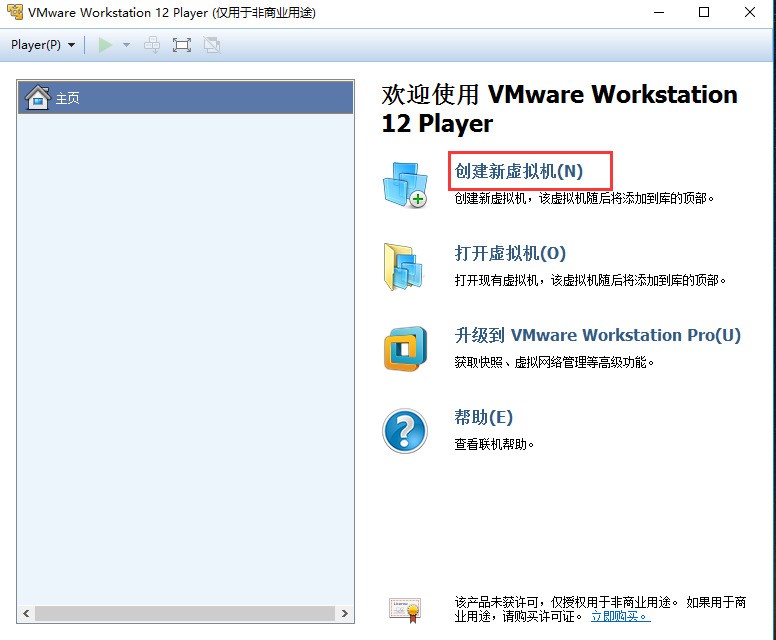Viewport: 776px width, 640px height.
Task: Expand the power options dropdown arrow
Action: point(126,45)
